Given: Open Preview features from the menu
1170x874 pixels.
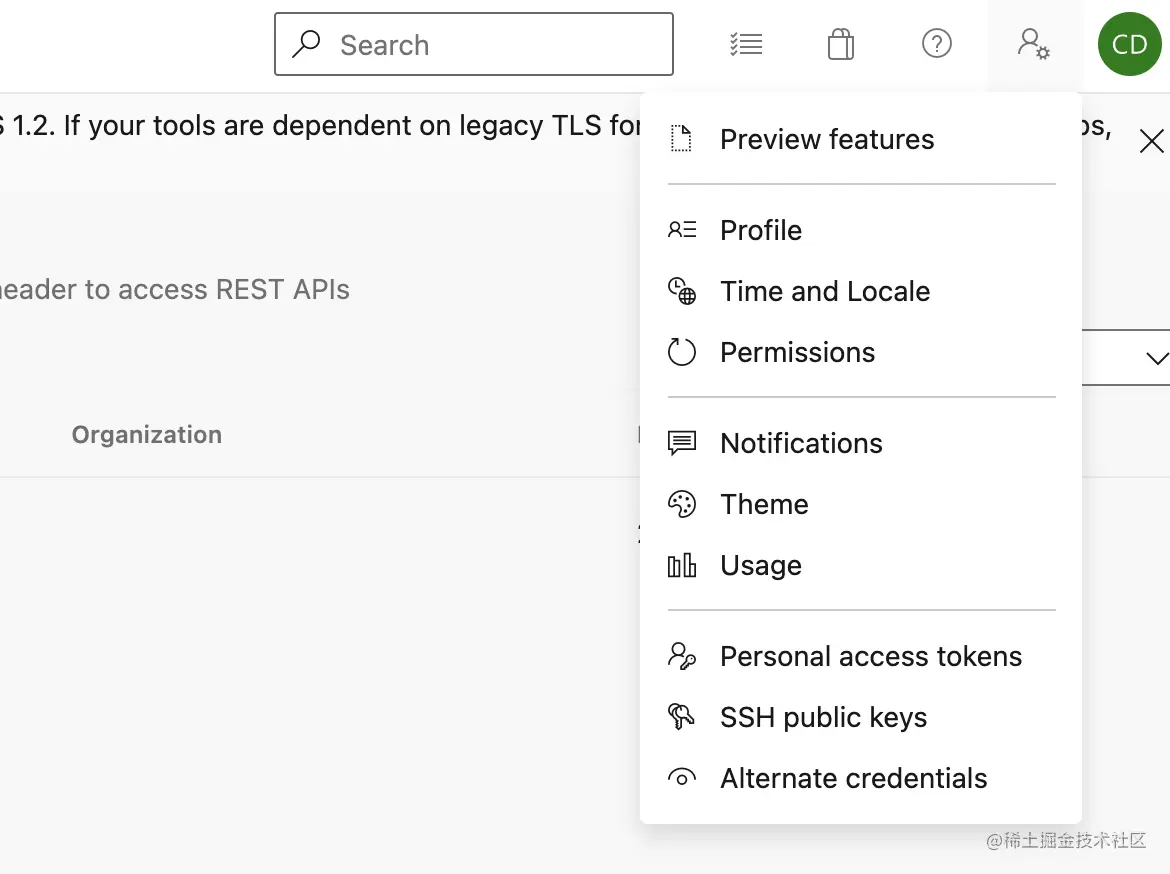Looking at the screenshot, I should pos(827,139).
